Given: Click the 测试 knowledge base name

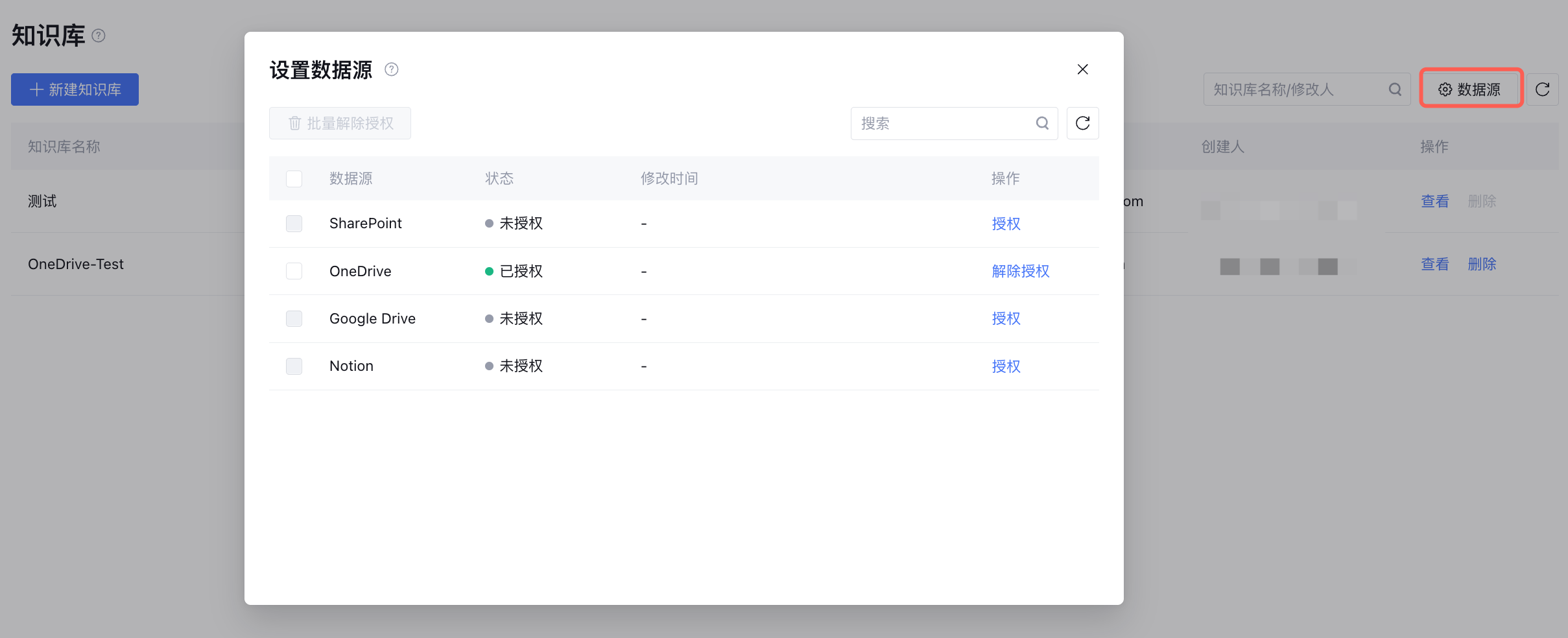Looking at the screenshot, I should point(42,202).
